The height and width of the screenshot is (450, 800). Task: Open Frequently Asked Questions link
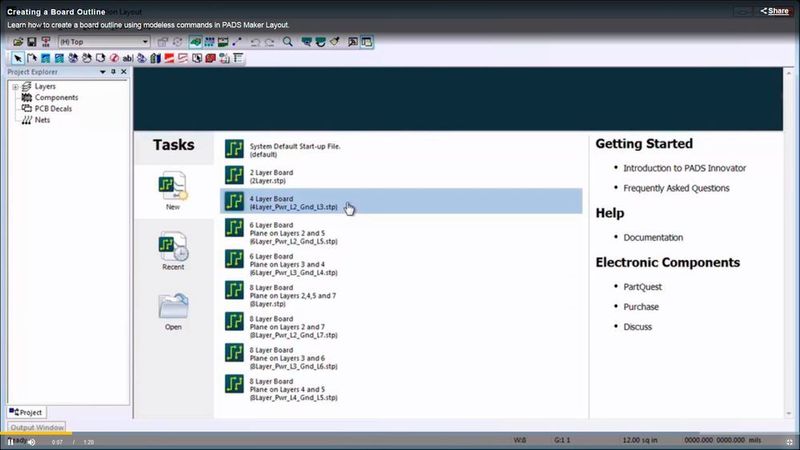click(x=676, y=188)
